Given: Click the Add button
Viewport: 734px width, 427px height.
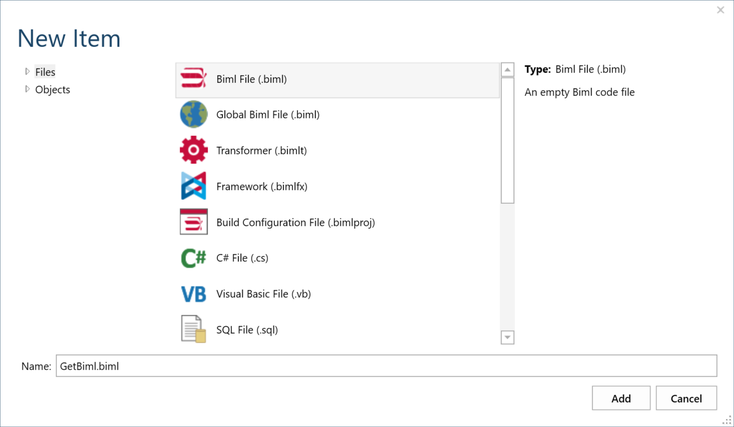Looking at the screenshot, I should (621, 398).
